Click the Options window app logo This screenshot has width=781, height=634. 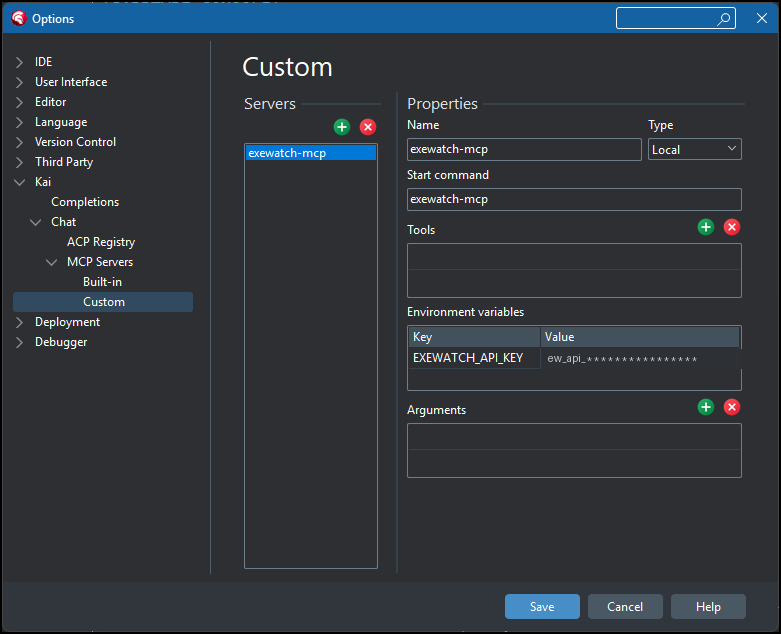click(x=18, y=18)
